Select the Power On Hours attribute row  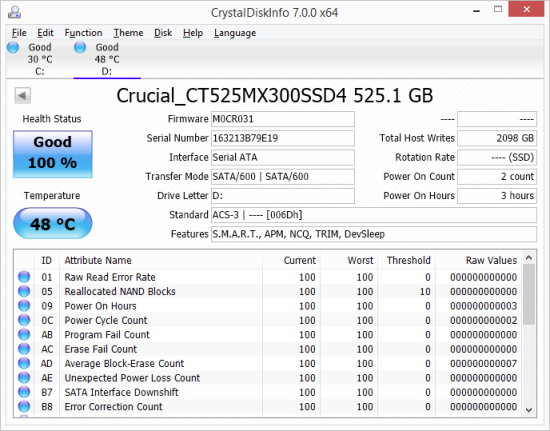(x=268, y=306)
